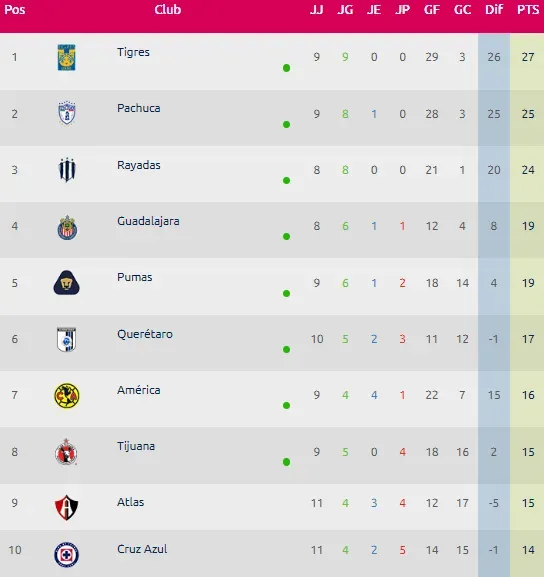Viewport: 544px width, 577px height.
Task: Click the Guadalajara Chivas crest
Action: tap(67, 227)
